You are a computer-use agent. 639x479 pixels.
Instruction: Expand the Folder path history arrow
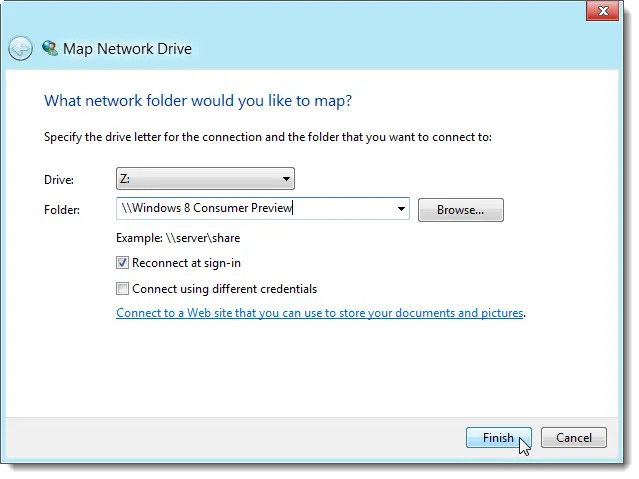tap(401, 209)
